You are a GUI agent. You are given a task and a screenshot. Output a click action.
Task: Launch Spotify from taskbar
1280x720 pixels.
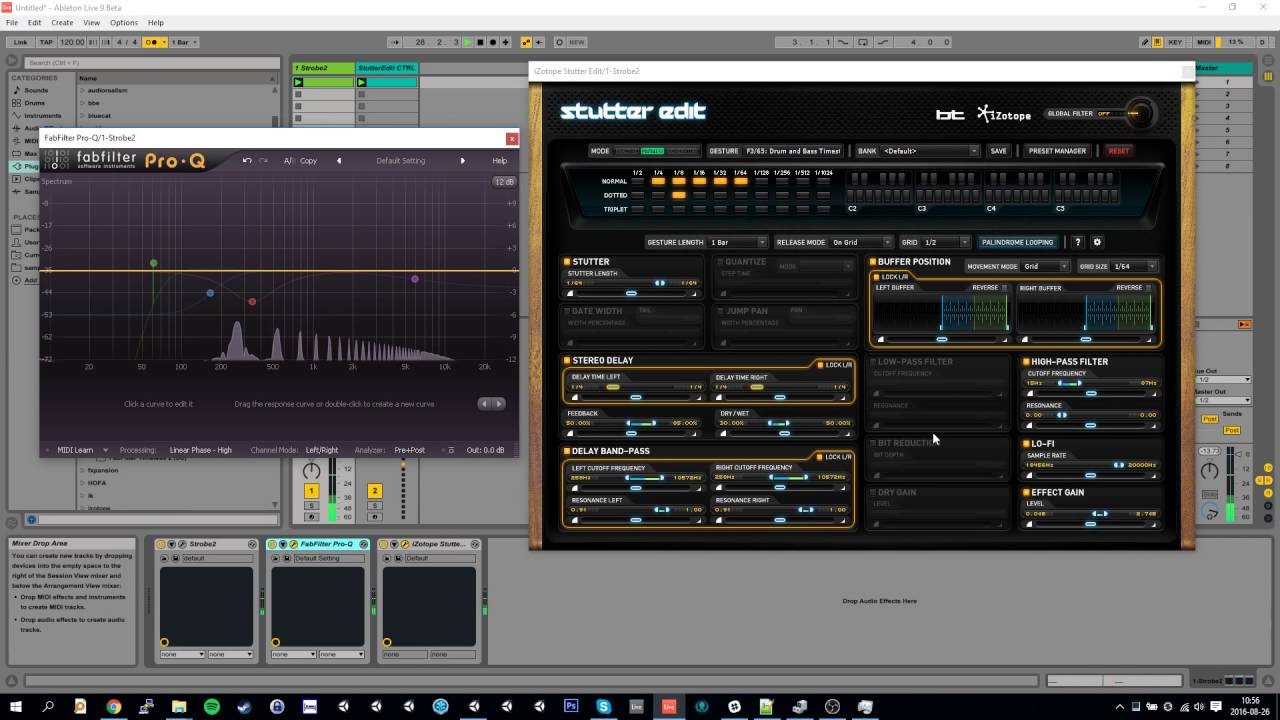point(212,706)
